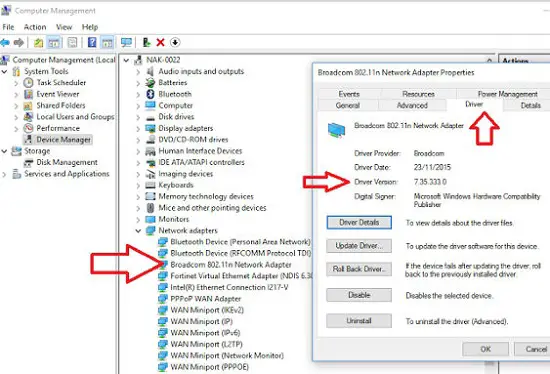Click the Forward arrow toolbar icon
This screenshot has height=374, width=550.
tap(19, 43)
